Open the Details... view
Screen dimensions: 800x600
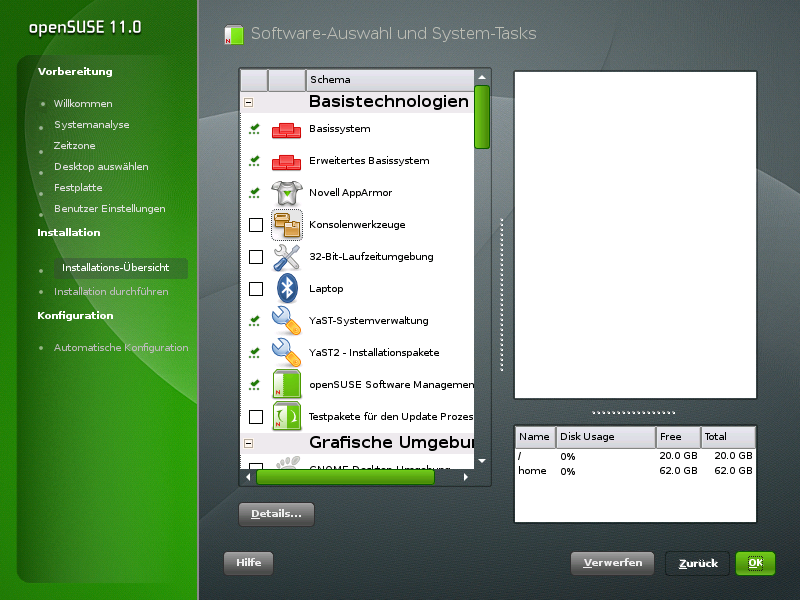tap(277, 514)
